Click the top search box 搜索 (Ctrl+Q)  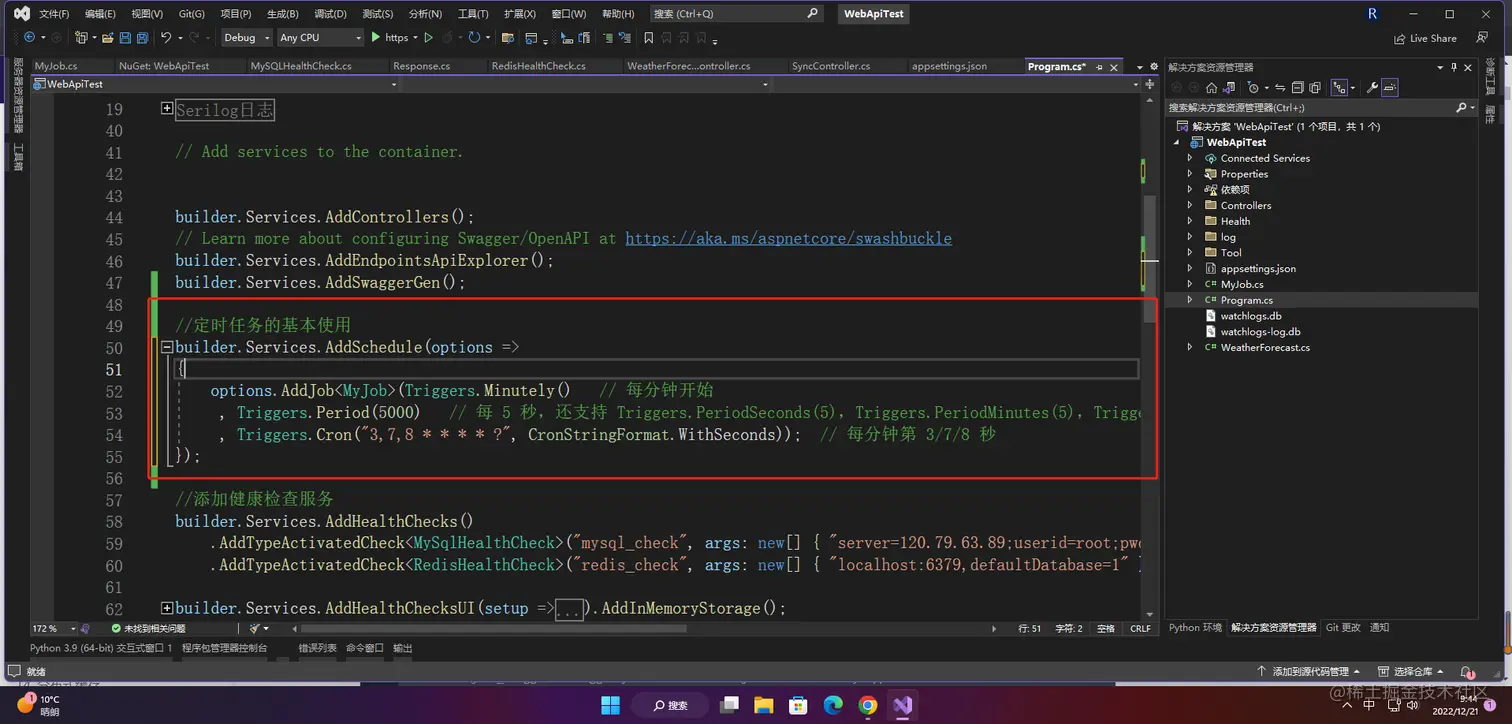[x=736, y=14]
